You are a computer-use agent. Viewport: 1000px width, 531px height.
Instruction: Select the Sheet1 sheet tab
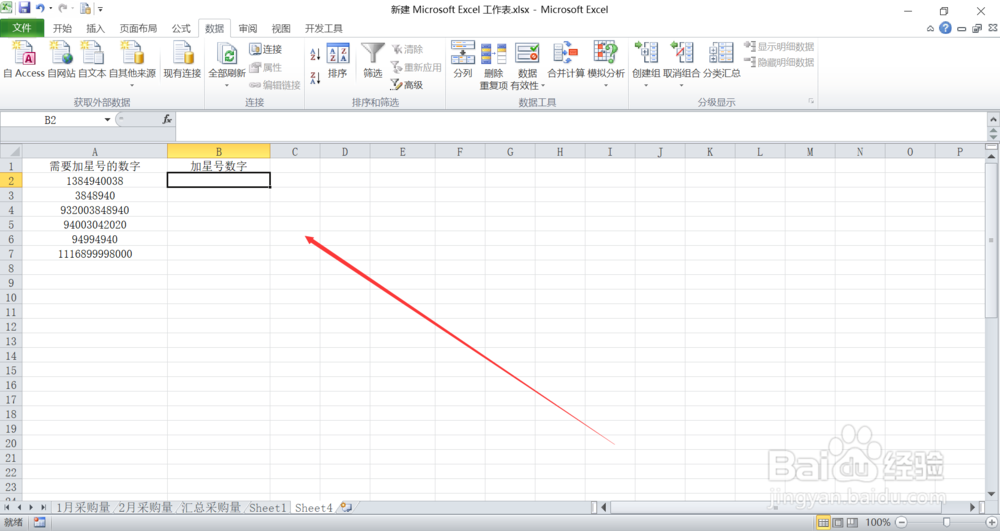tap(267, 507)
